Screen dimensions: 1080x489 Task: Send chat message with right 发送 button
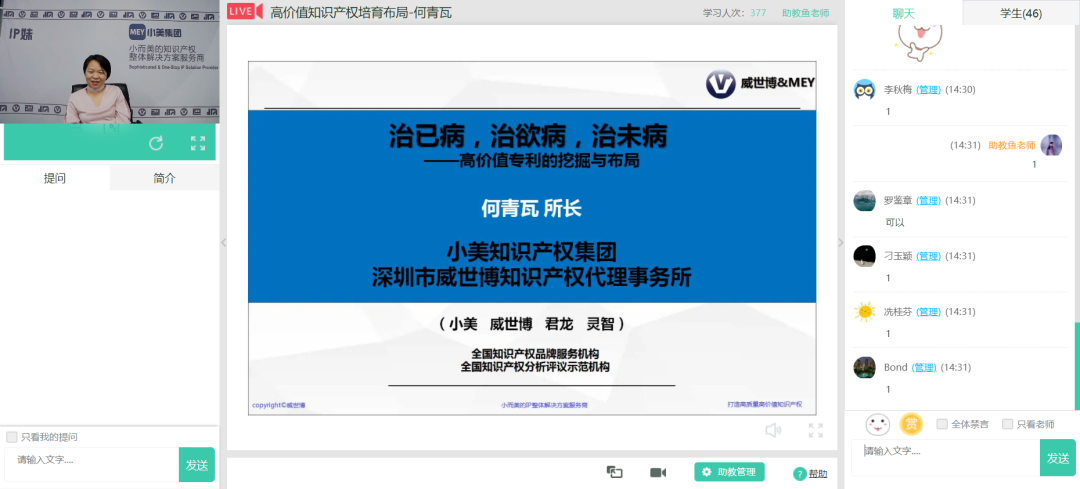(x=1058, y=458)
